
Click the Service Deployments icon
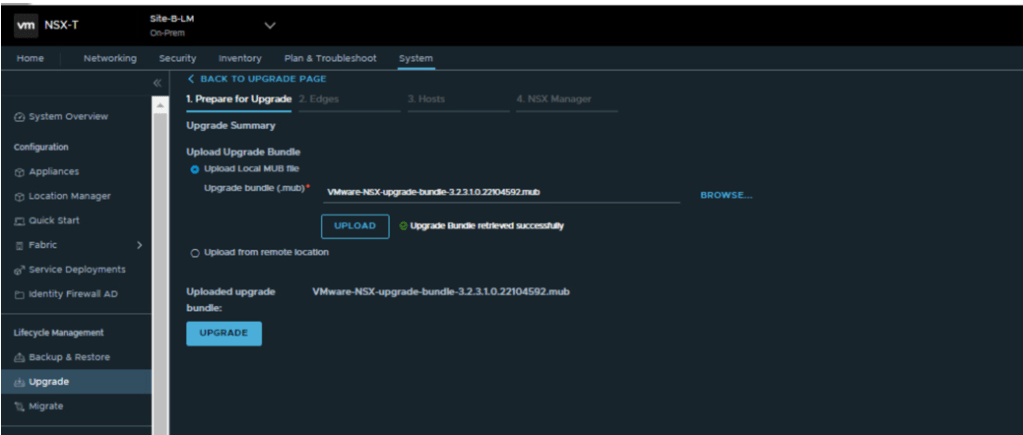[19, 270]
